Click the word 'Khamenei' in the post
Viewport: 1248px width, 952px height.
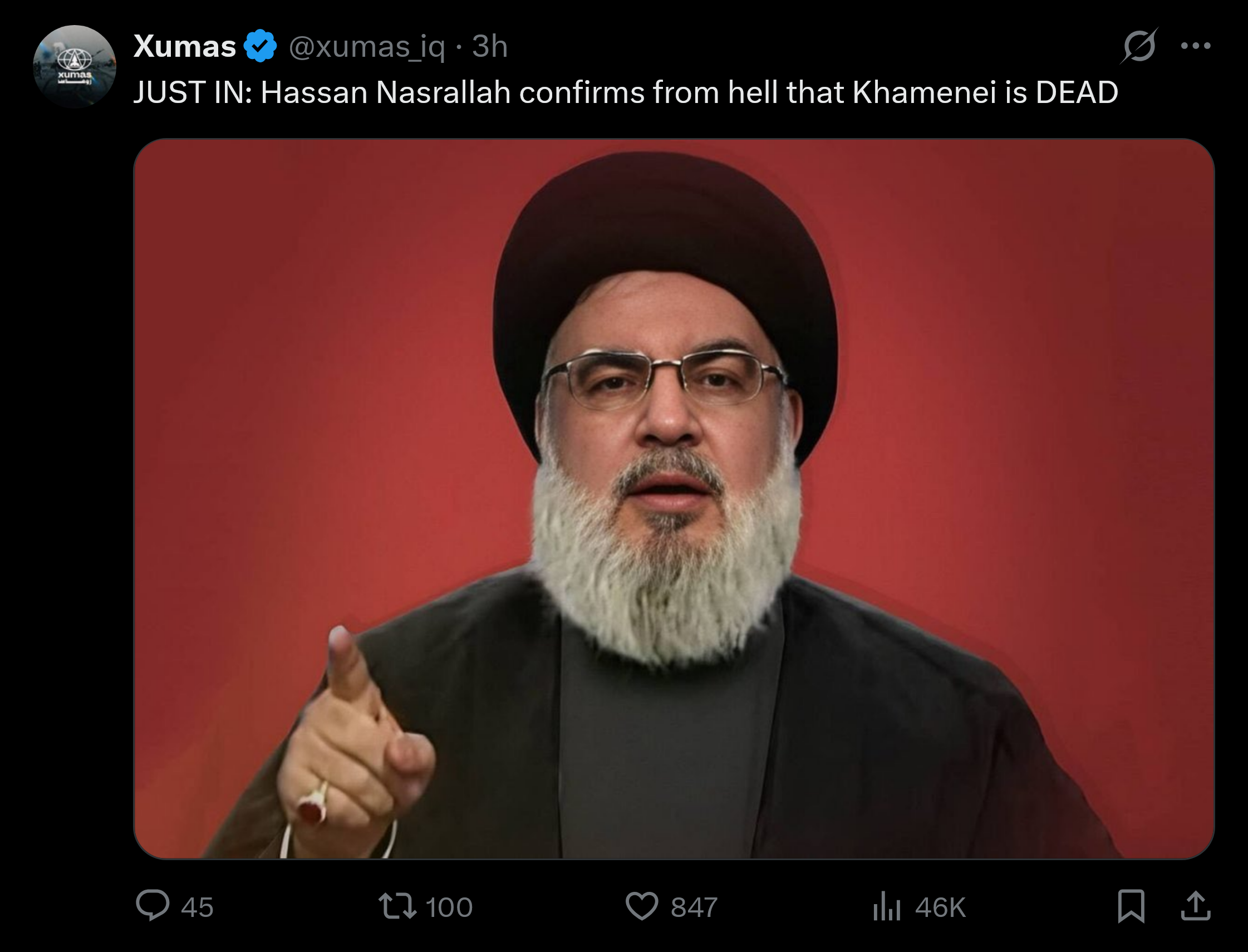[x=924, y=92]
